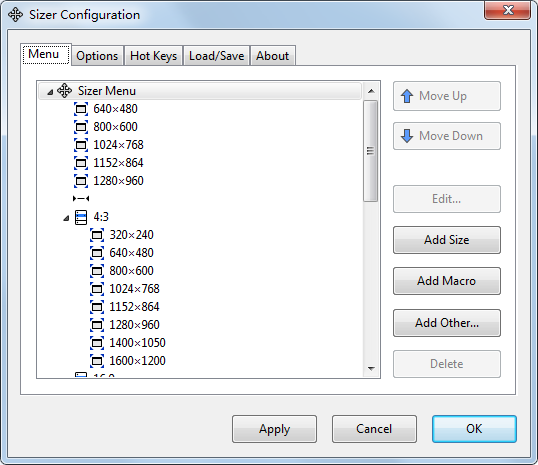Click the icon beside 1152×864 under 4:3
The height and width of the screenshot is (465, 538).
[97, 307]
